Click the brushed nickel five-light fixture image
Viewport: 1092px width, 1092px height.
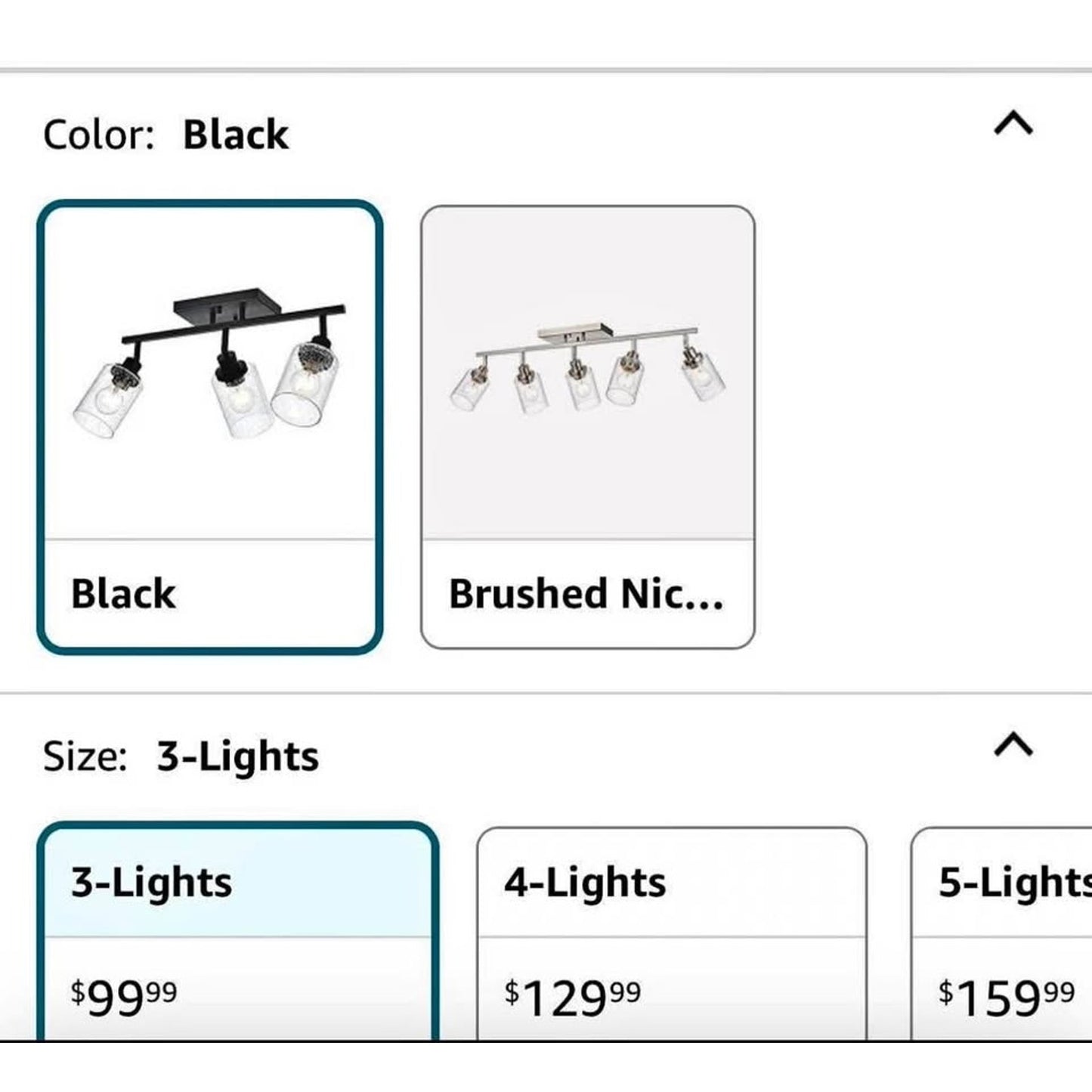coord(587,370)
